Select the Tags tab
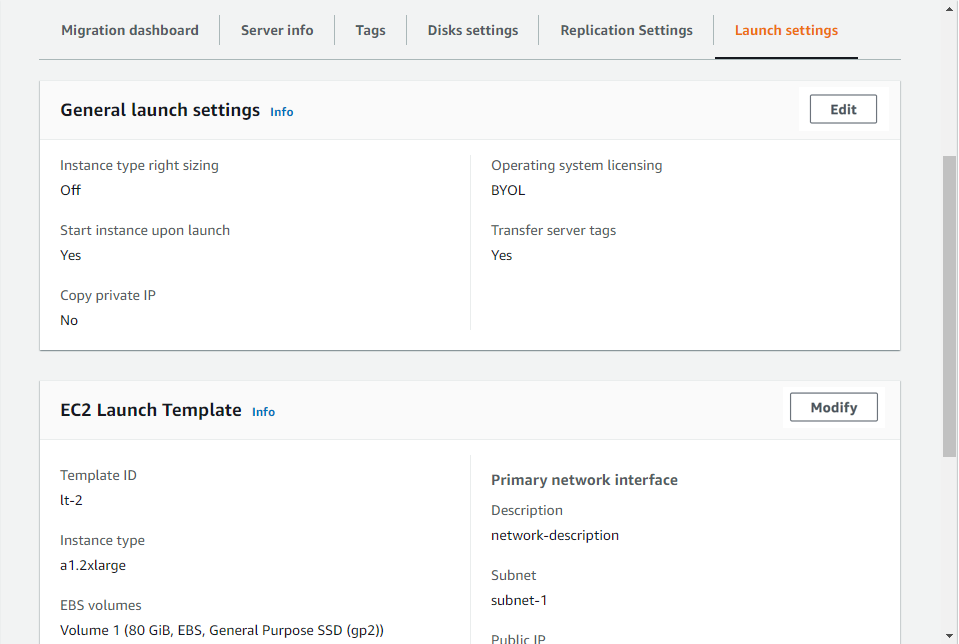The image size is (959, 644). pos(370,30)
